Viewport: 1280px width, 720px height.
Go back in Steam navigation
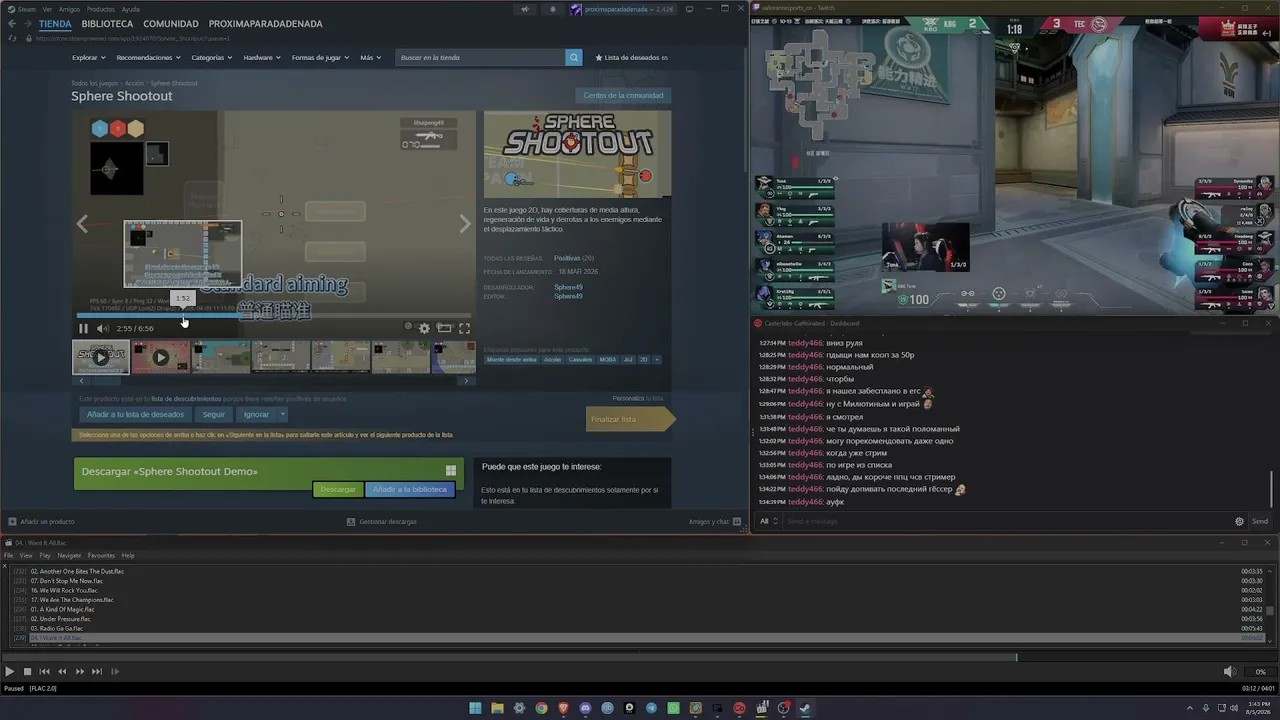[x=12, y=24]
